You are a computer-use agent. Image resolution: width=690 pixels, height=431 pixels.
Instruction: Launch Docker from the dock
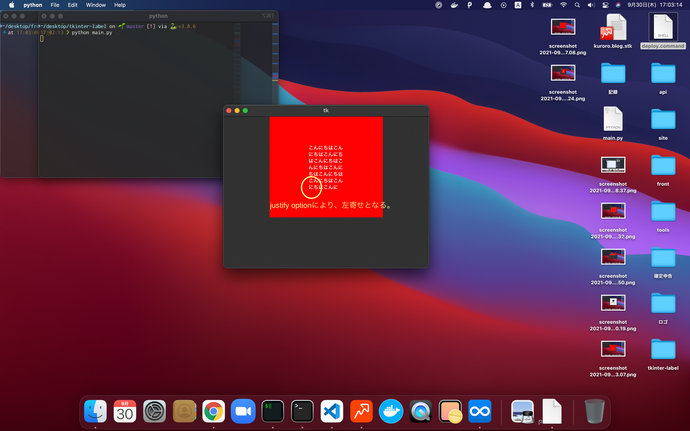point(391,410)
